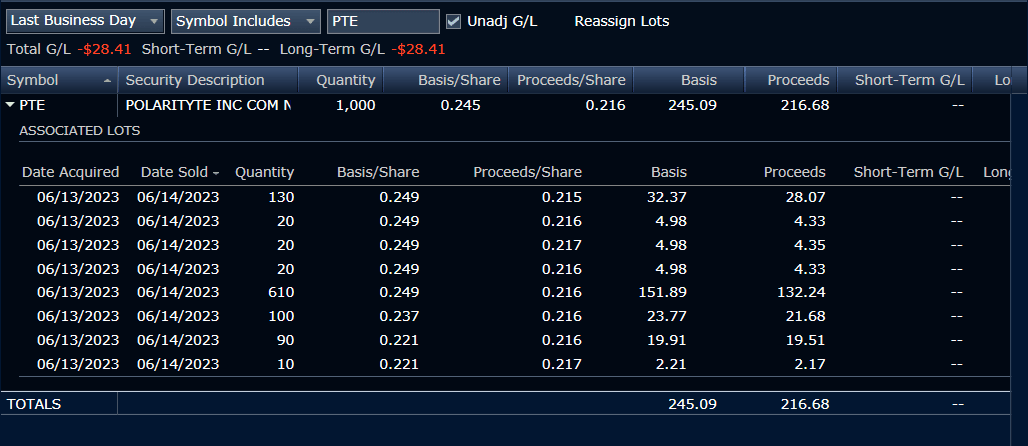Sort by Security Description column header
Screen dimensions: 1028x446
(x=195, y=80)
